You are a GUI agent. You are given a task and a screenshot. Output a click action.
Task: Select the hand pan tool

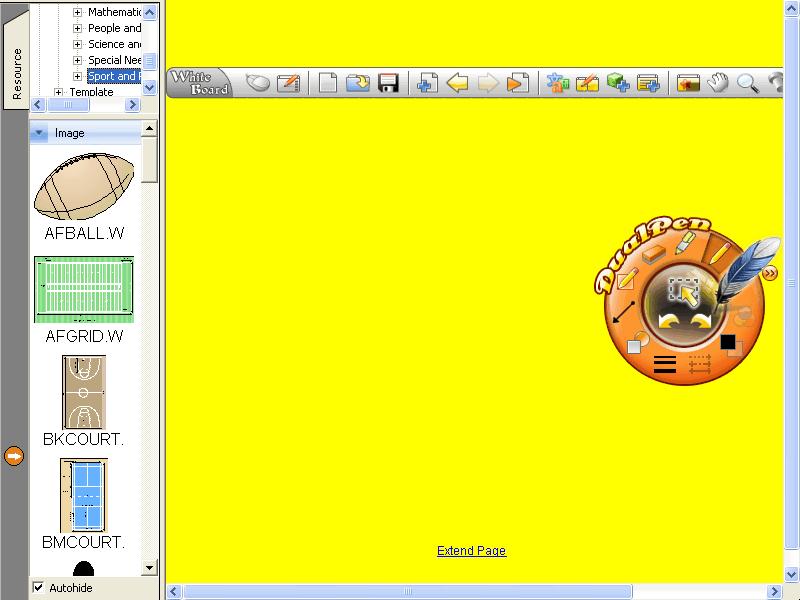tap(718, 83)
